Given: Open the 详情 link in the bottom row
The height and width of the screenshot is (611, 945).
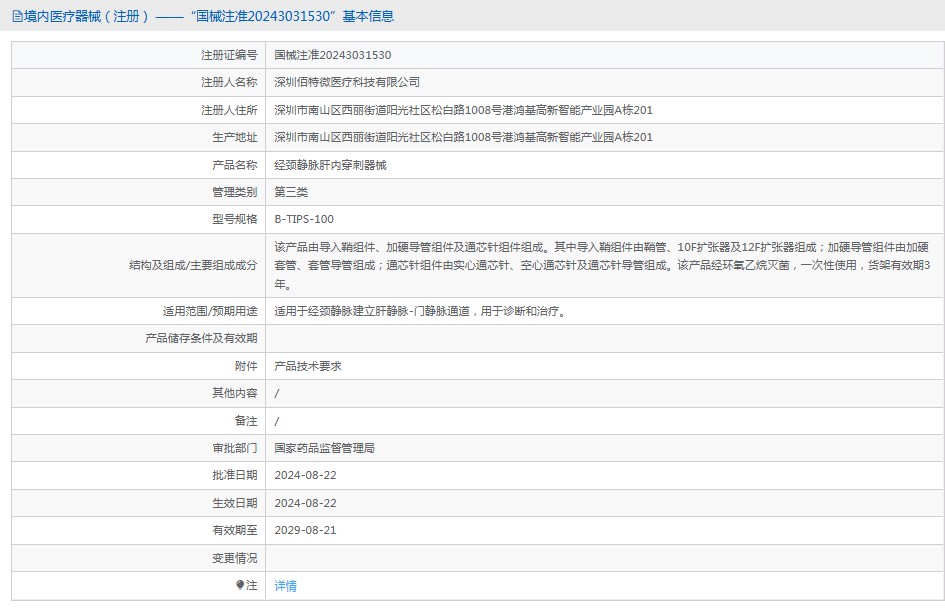Looking at the screenshot, I should (285, 586).
